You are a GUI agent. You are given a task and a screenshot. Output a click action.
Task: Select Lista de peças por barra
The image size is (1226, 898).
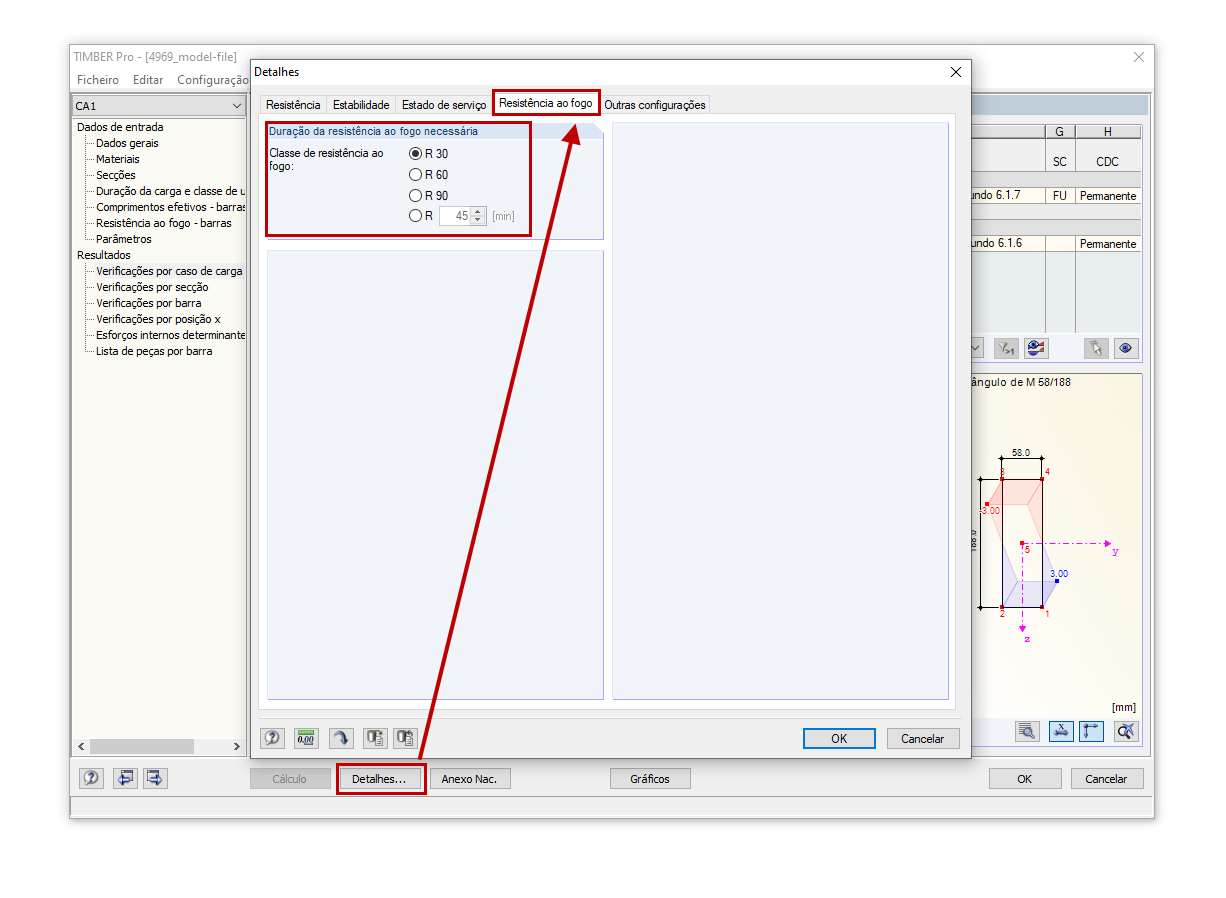pyautogui.click(x=154, y=351)
